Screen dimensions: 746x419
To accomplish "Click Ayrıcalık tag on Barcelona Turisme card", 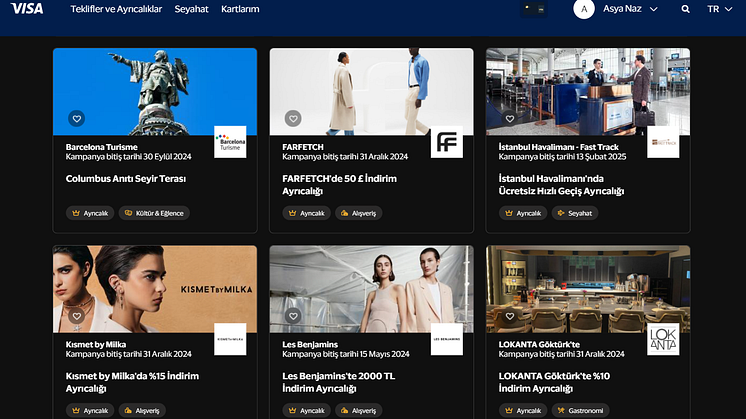I will point(90,213).
